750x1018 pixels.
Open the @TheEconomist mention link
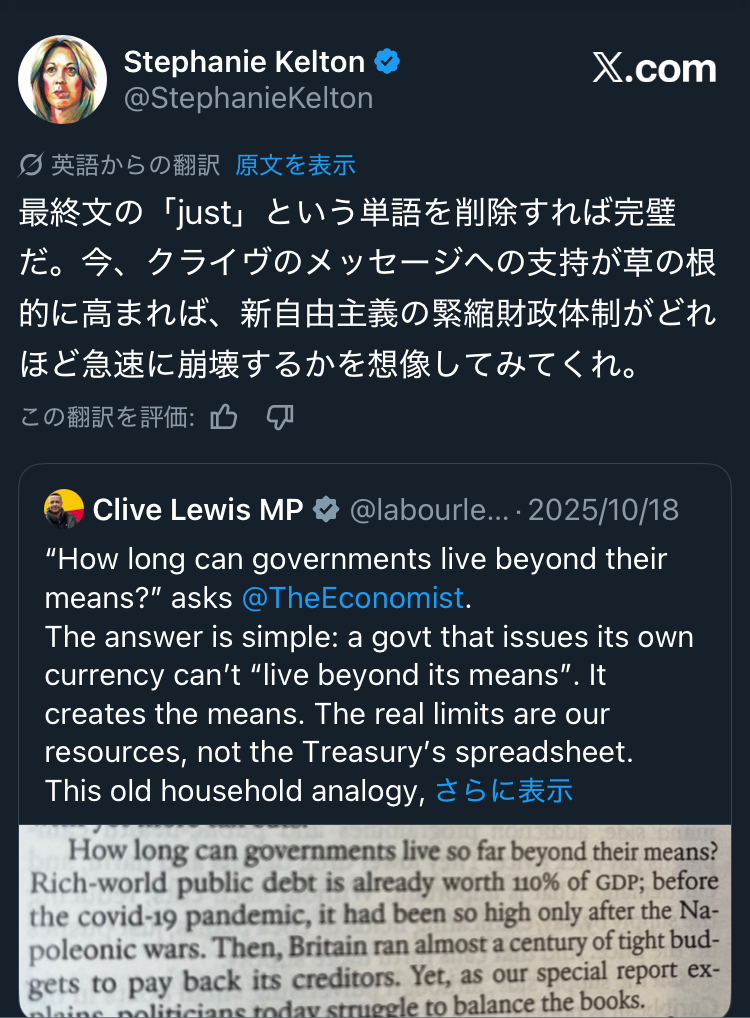(353, 598)
